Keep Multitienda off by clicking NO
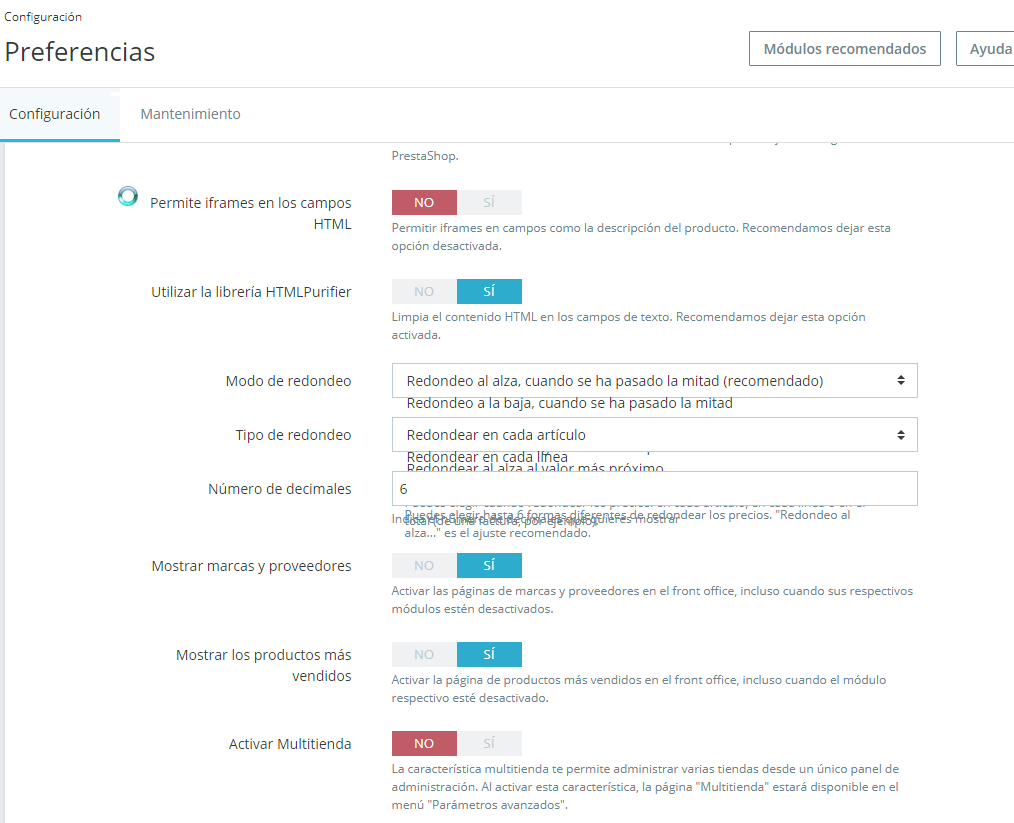Image resolution: width=1014 pixels, height=823 pixels. [424, 743]
